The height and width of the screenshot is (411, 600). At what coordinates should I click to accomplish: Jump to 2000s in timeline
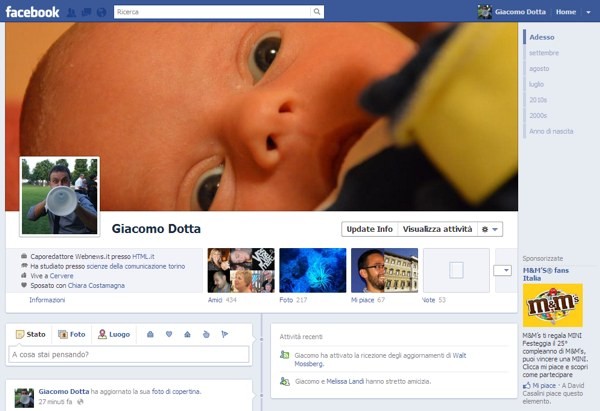pos(538,115)
